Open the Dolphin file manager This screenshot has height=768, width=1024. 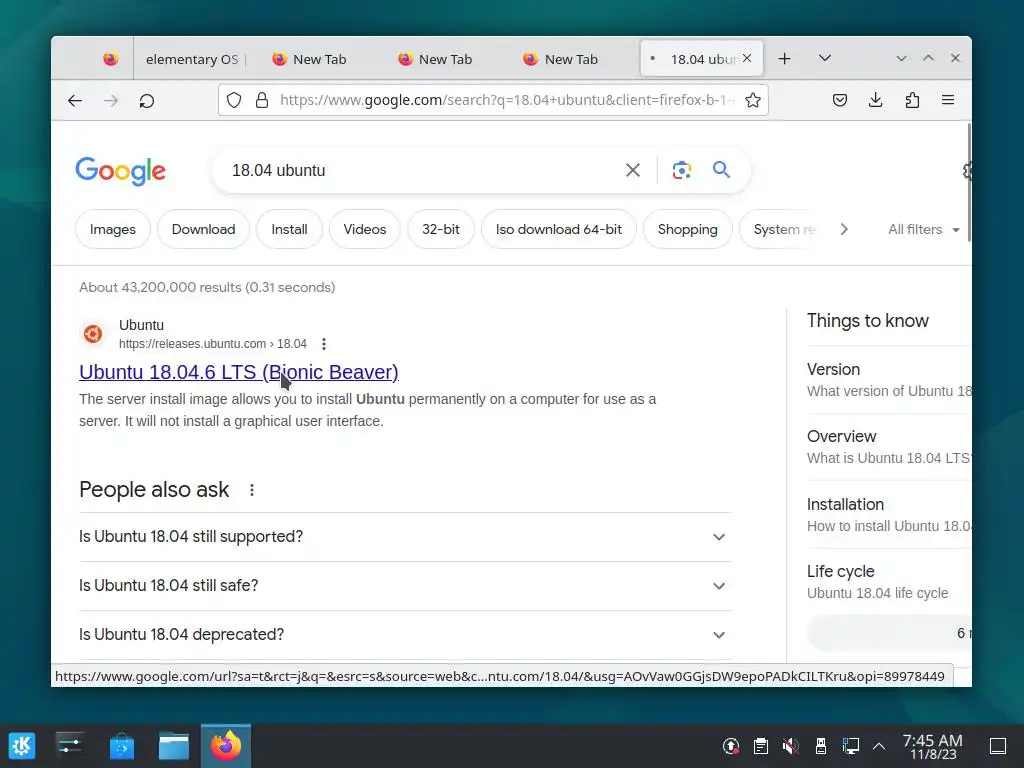coord(174,745)
